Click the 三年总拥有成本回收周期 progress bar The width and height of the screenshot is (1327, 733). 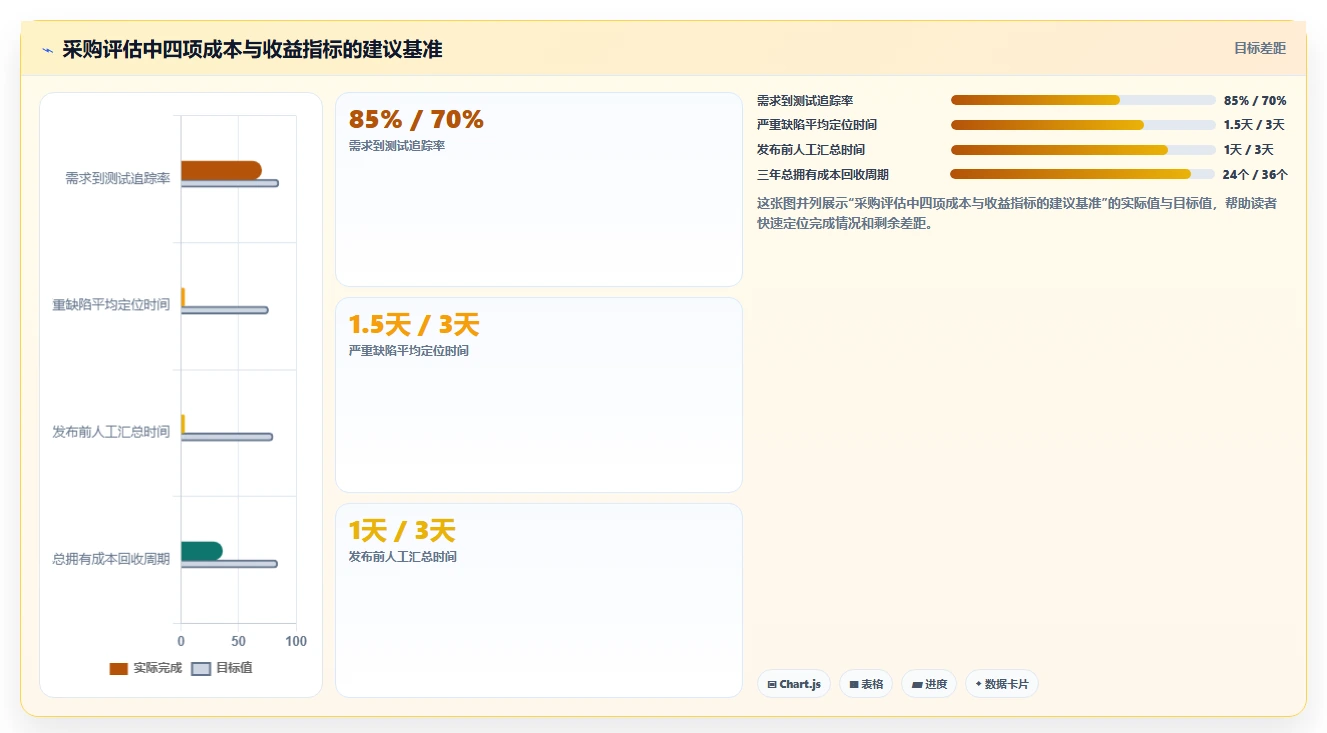click(x=1083, y=174)
